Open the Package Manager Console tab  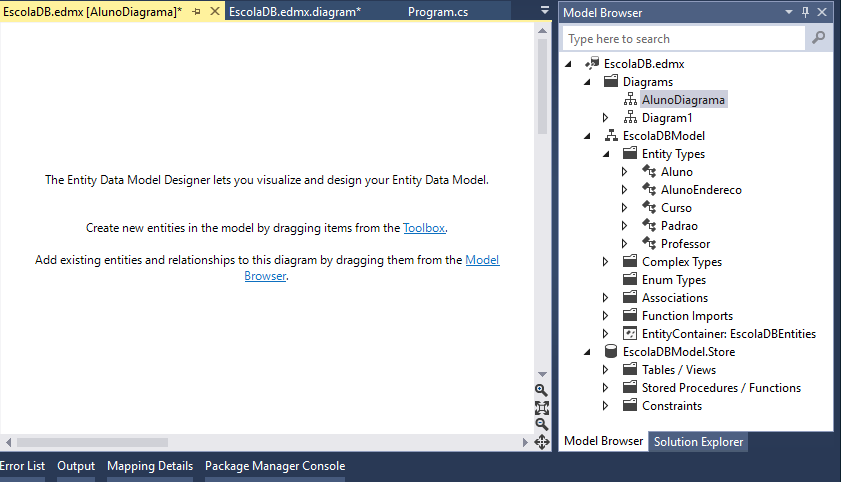(275, 466)
